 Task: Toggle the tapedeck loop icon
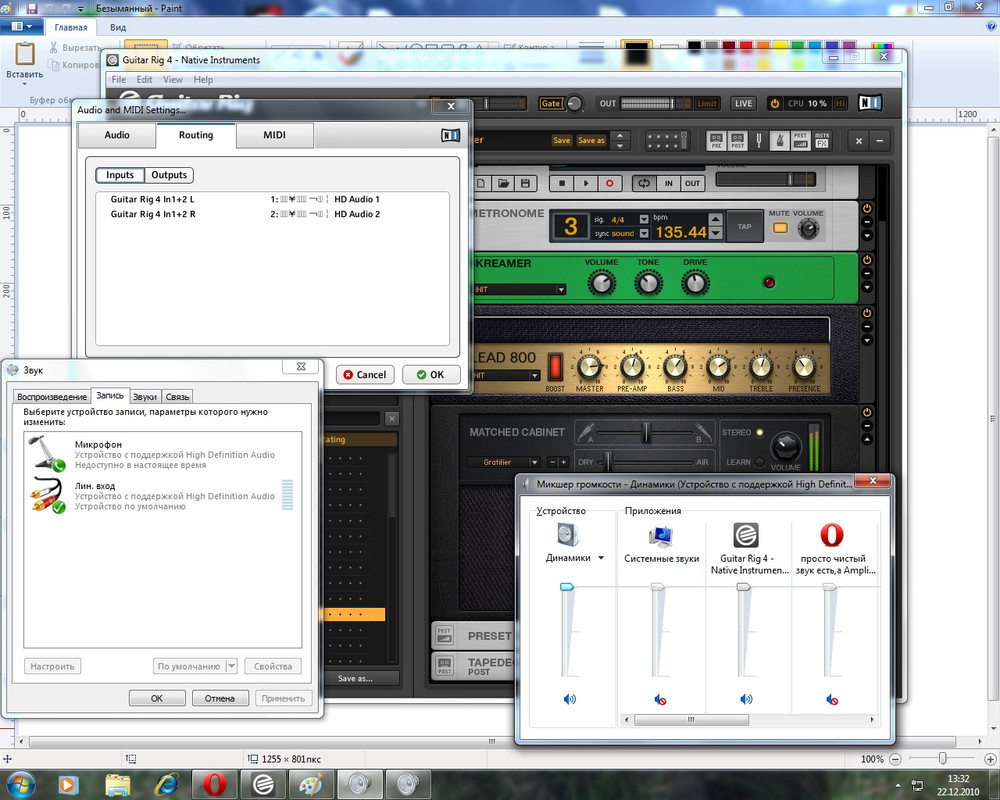[644, 184]
